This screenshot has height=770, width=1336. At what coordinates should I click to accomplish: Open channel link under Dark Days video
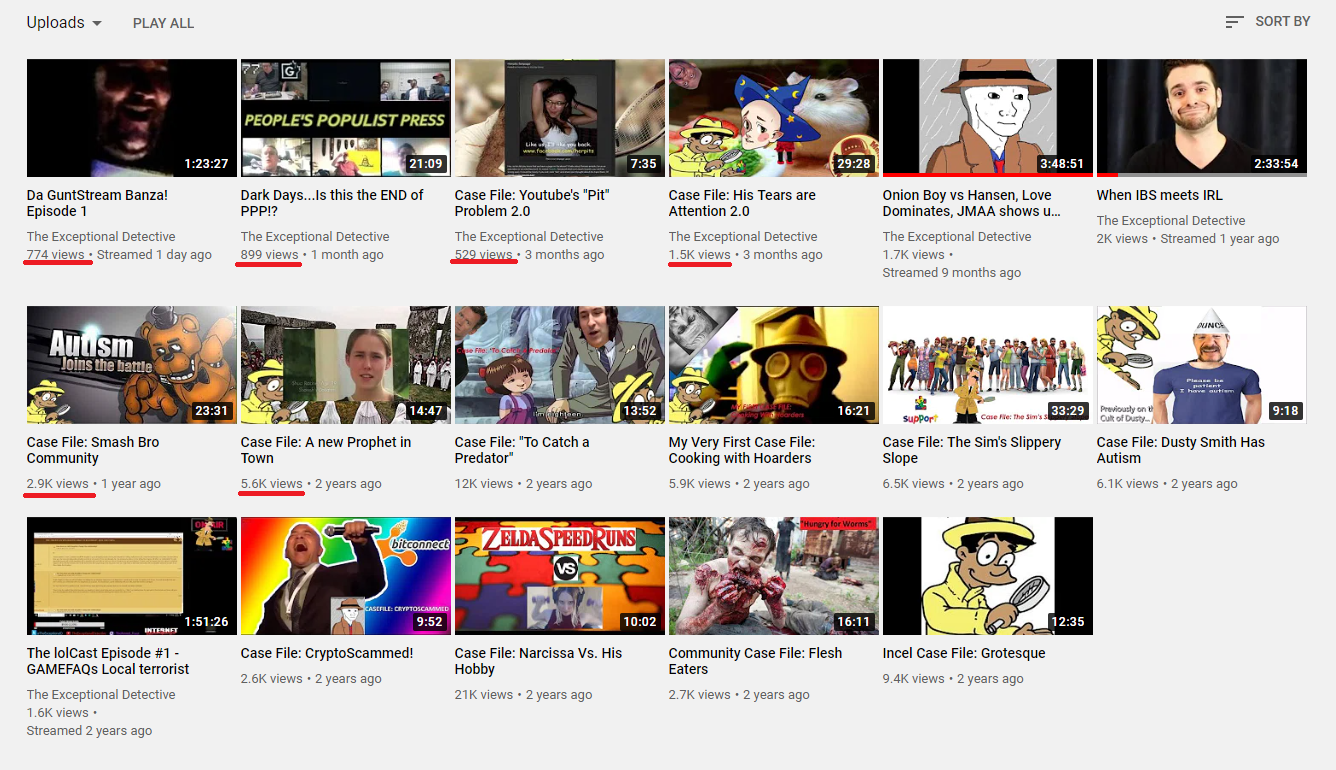(x=315, y=237)
